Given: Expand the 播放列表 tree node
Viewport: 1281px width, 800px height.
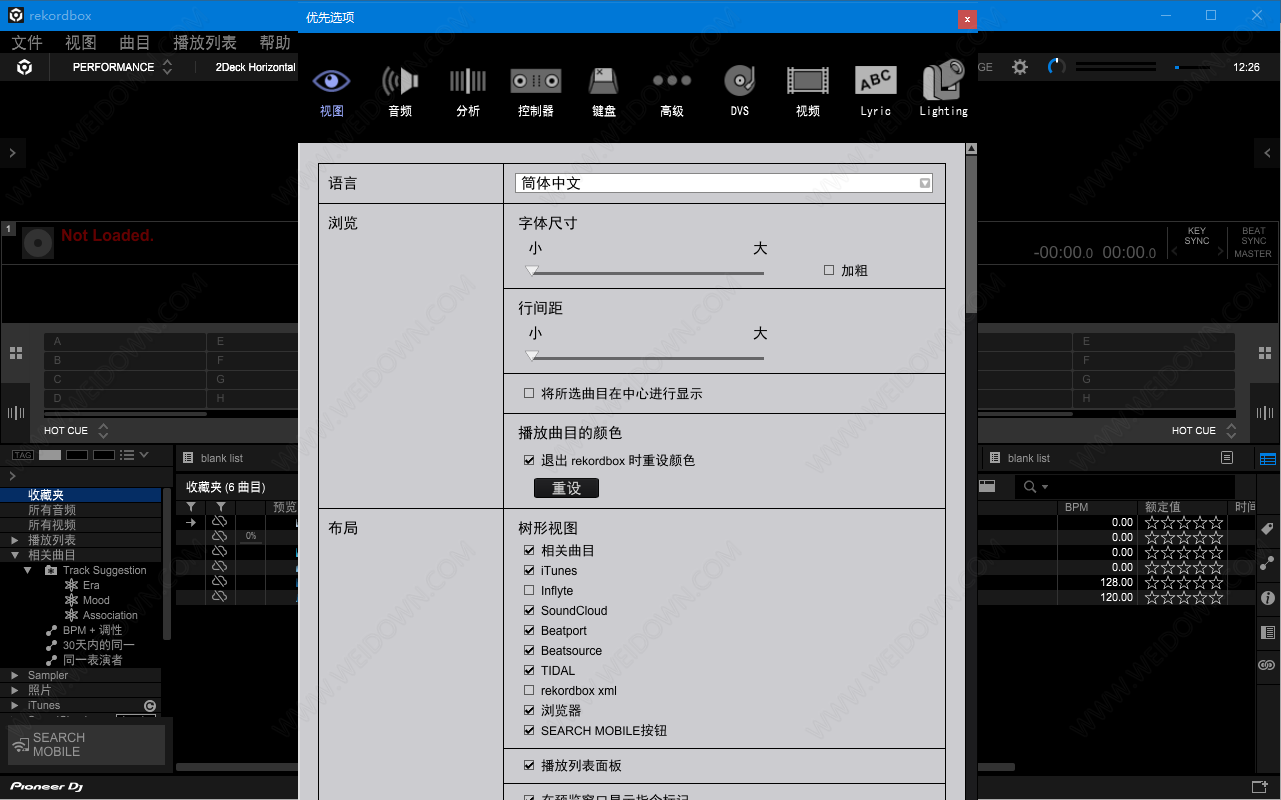Looking at the screenshot, I should pos(15,540).
